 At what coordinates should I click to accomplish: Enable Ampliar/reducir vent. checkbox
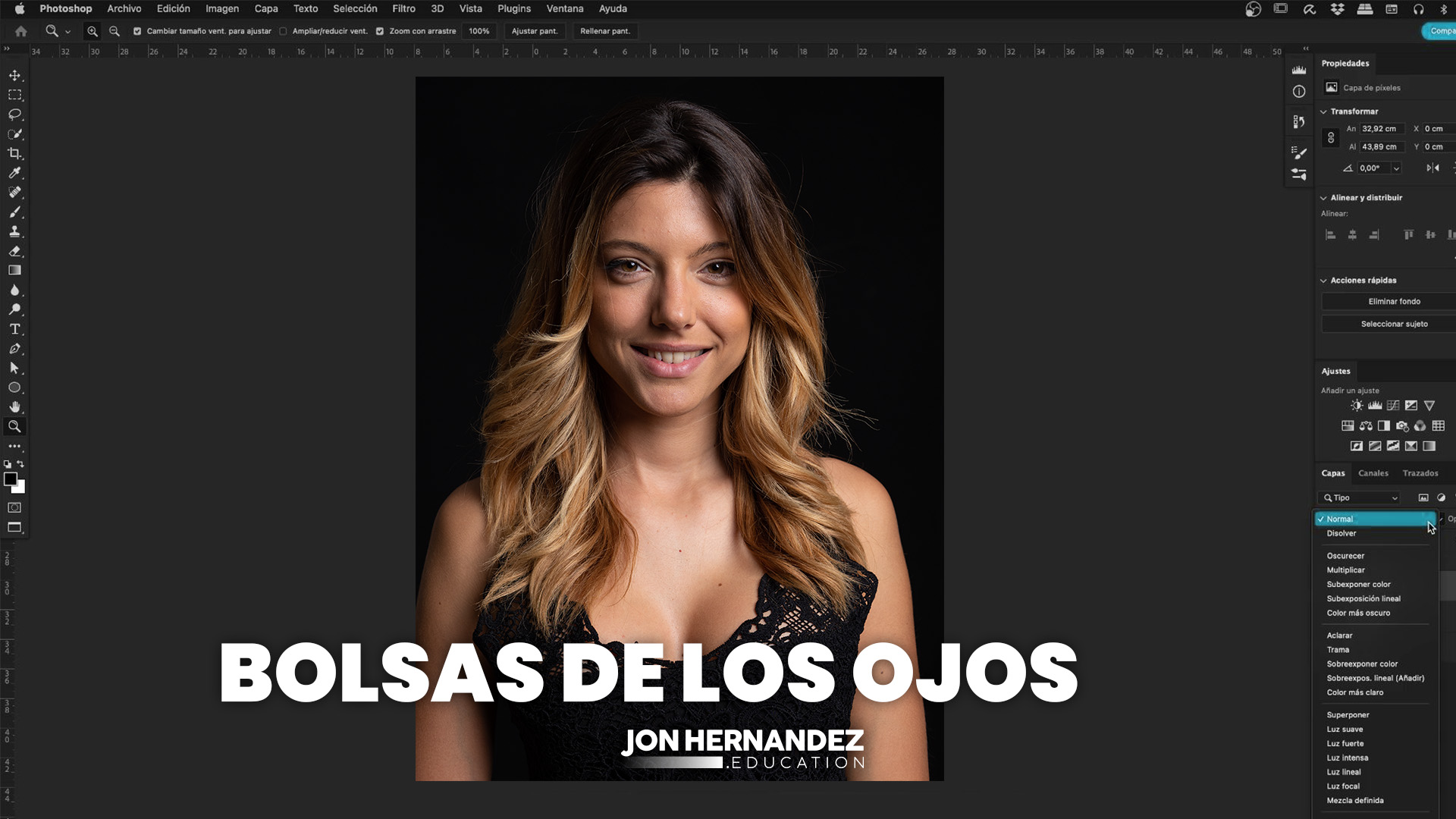283,31
